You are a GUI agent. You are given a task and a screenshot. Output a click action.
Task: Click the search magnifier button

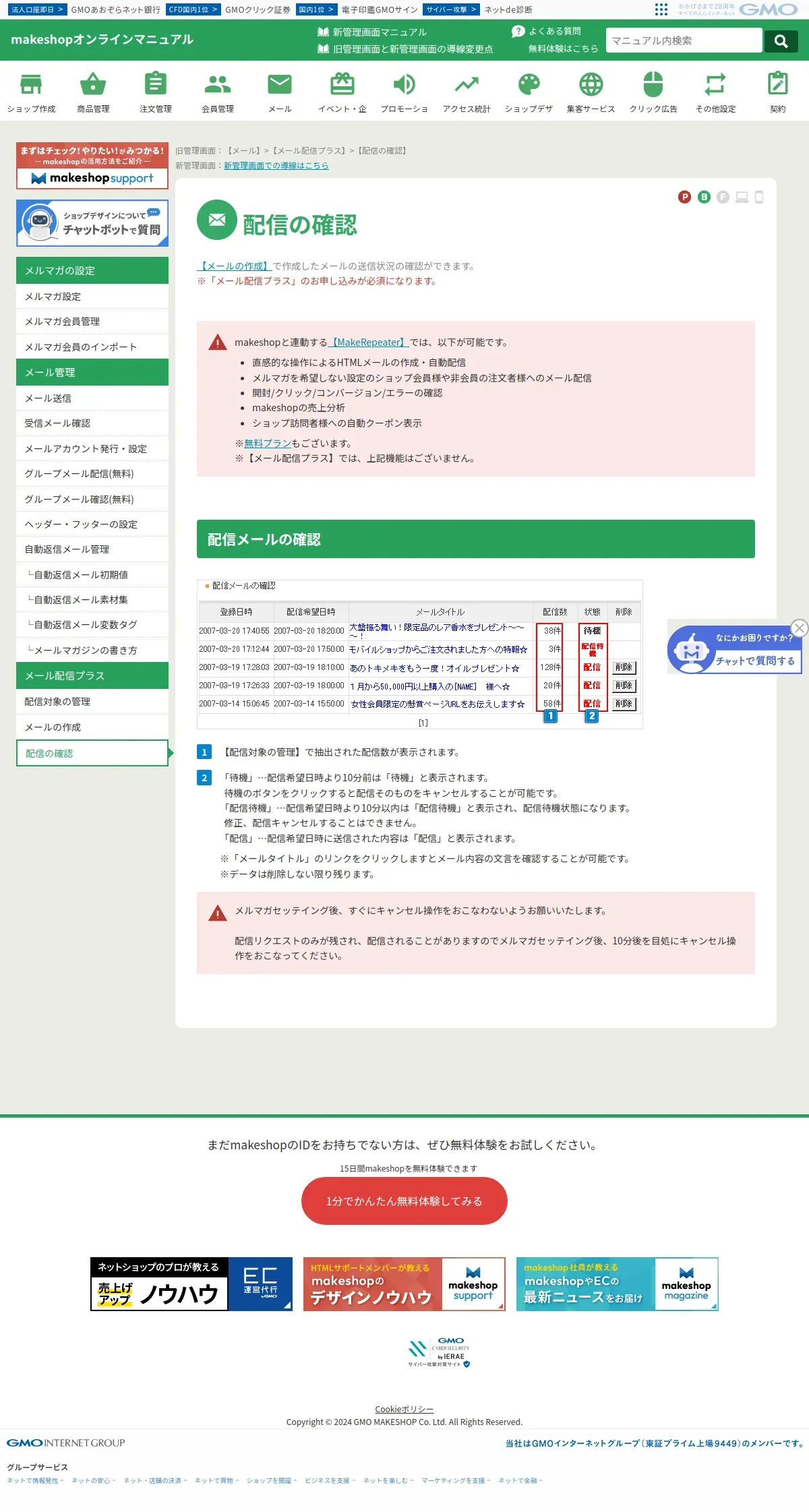[x=781, y=41]
